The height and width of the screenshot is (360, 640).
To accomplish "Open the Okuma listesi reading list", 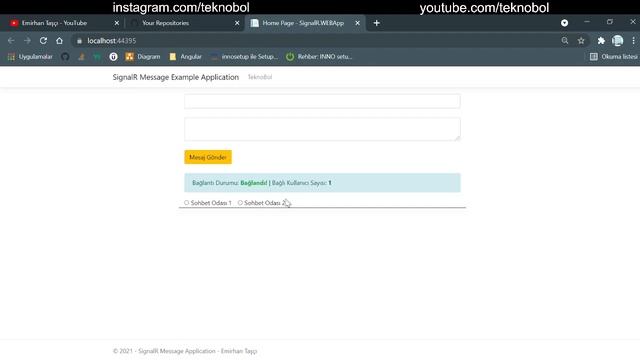I will click(613, 57).
